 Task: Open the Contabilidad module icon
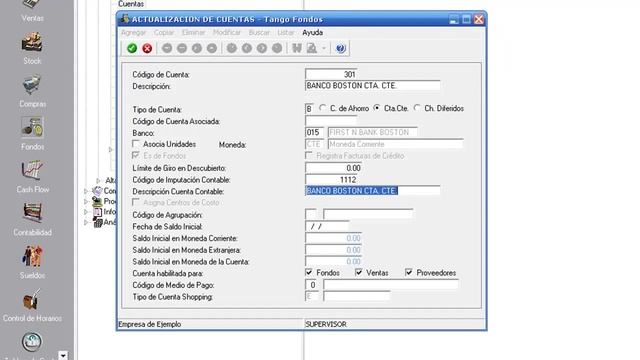(32, 213)
